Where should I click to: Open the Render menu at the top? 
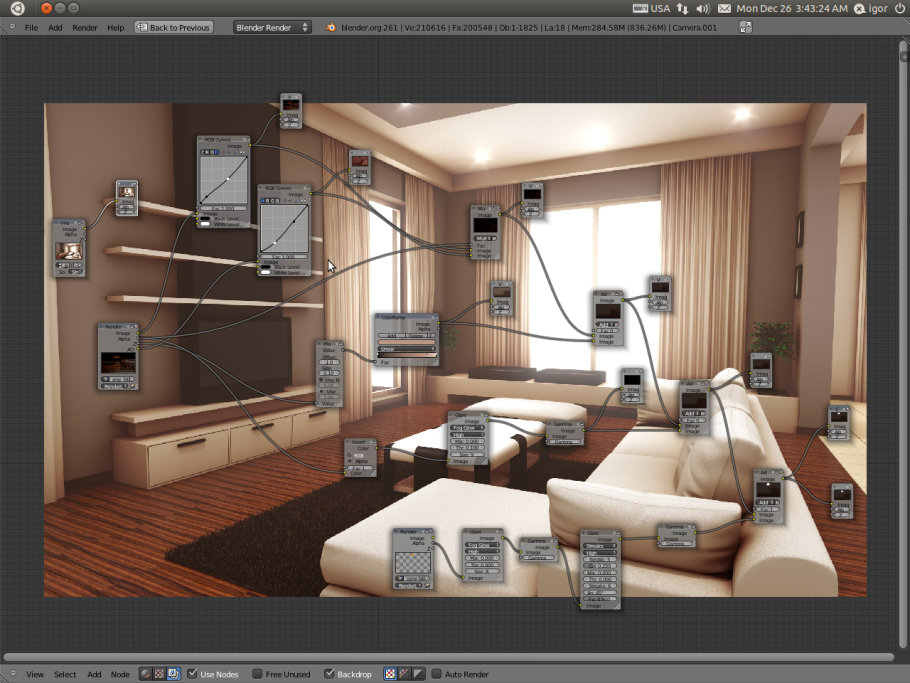85,27
